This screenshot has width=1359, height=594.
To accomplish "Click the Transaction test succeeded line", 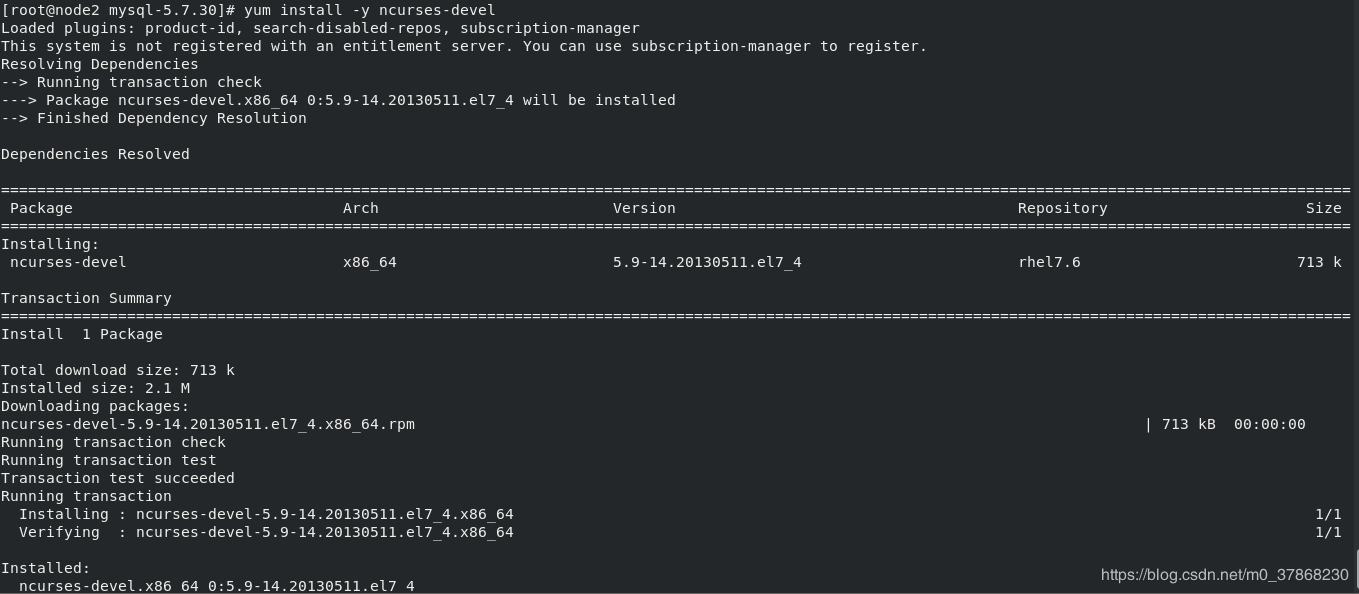I will coord(118,478).
